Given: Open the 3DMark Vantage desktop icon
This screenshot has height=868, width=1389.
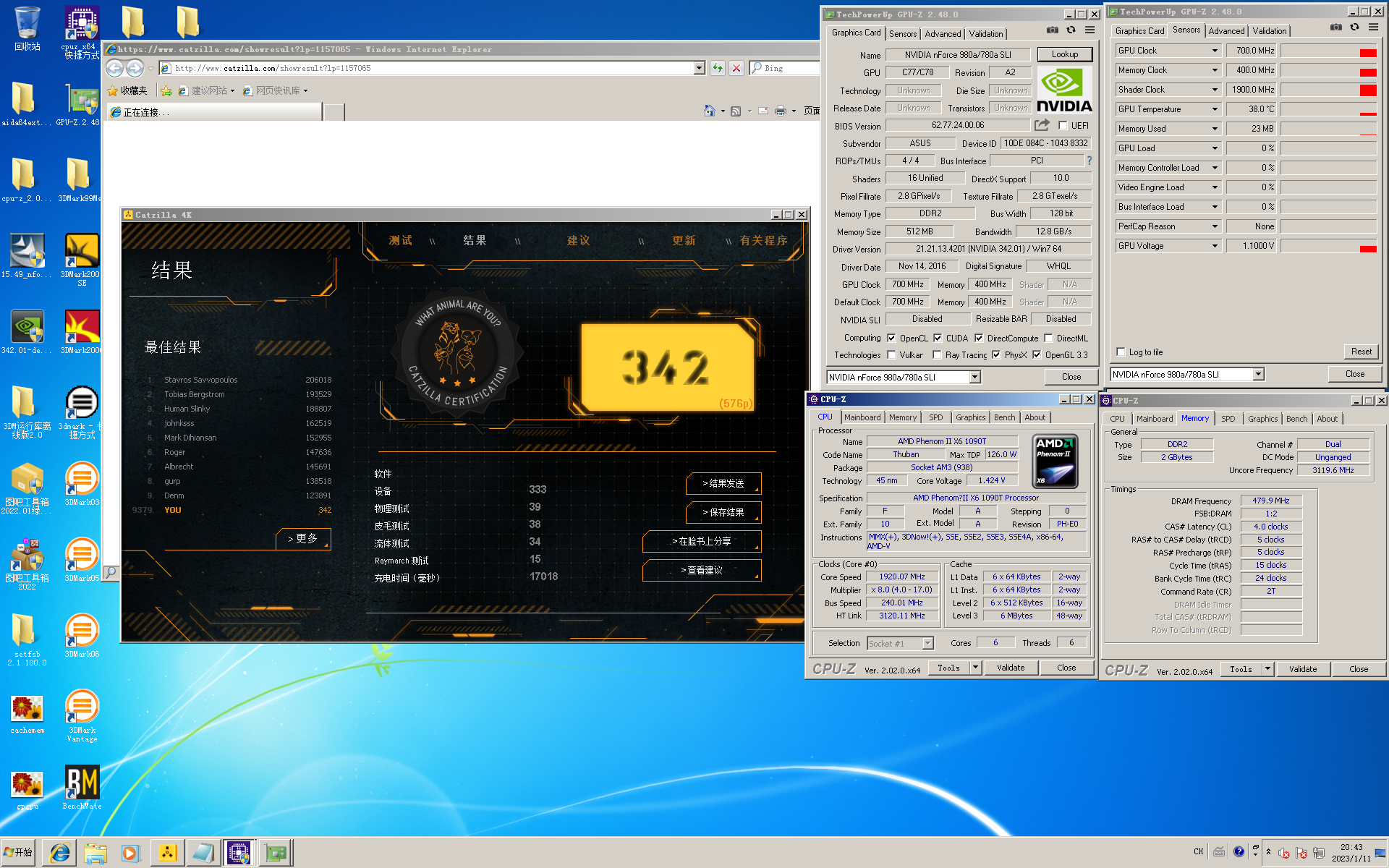Looking at the screenshot, I should pos(82,715).
